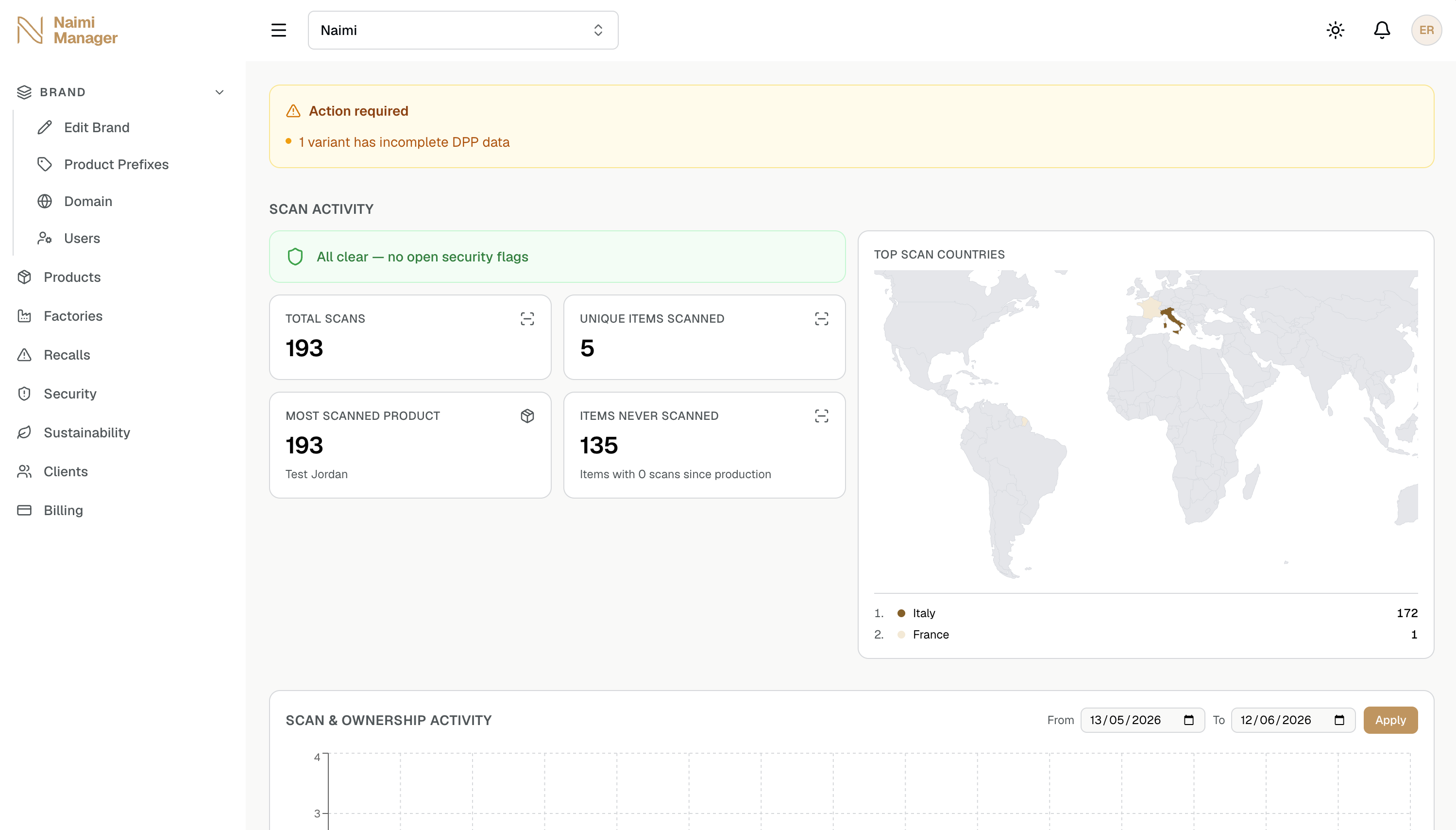
Task: Open notifications bell
Action: [x=1382, y=30]
